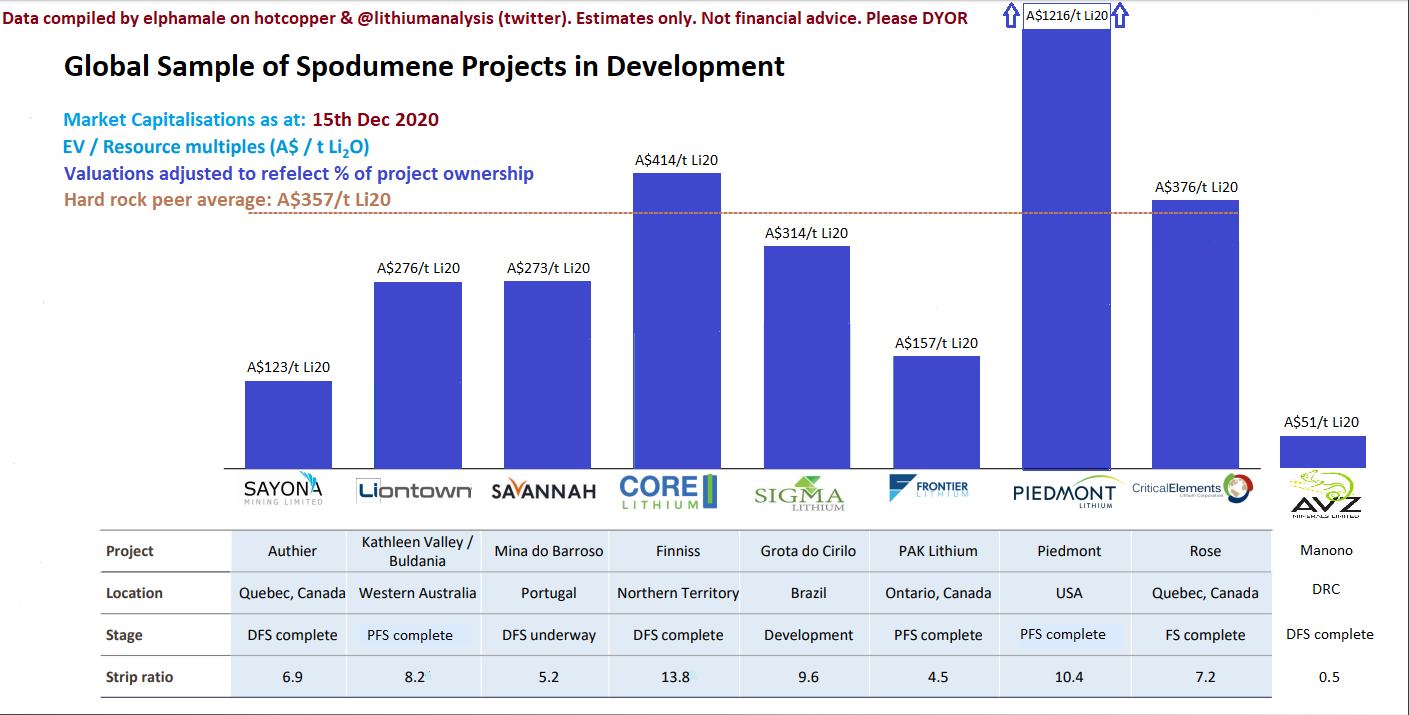Viewport: 1409px width, 715px height.
Task: Click the Frontier Lithium logo
Action: (x=928, y=488)
